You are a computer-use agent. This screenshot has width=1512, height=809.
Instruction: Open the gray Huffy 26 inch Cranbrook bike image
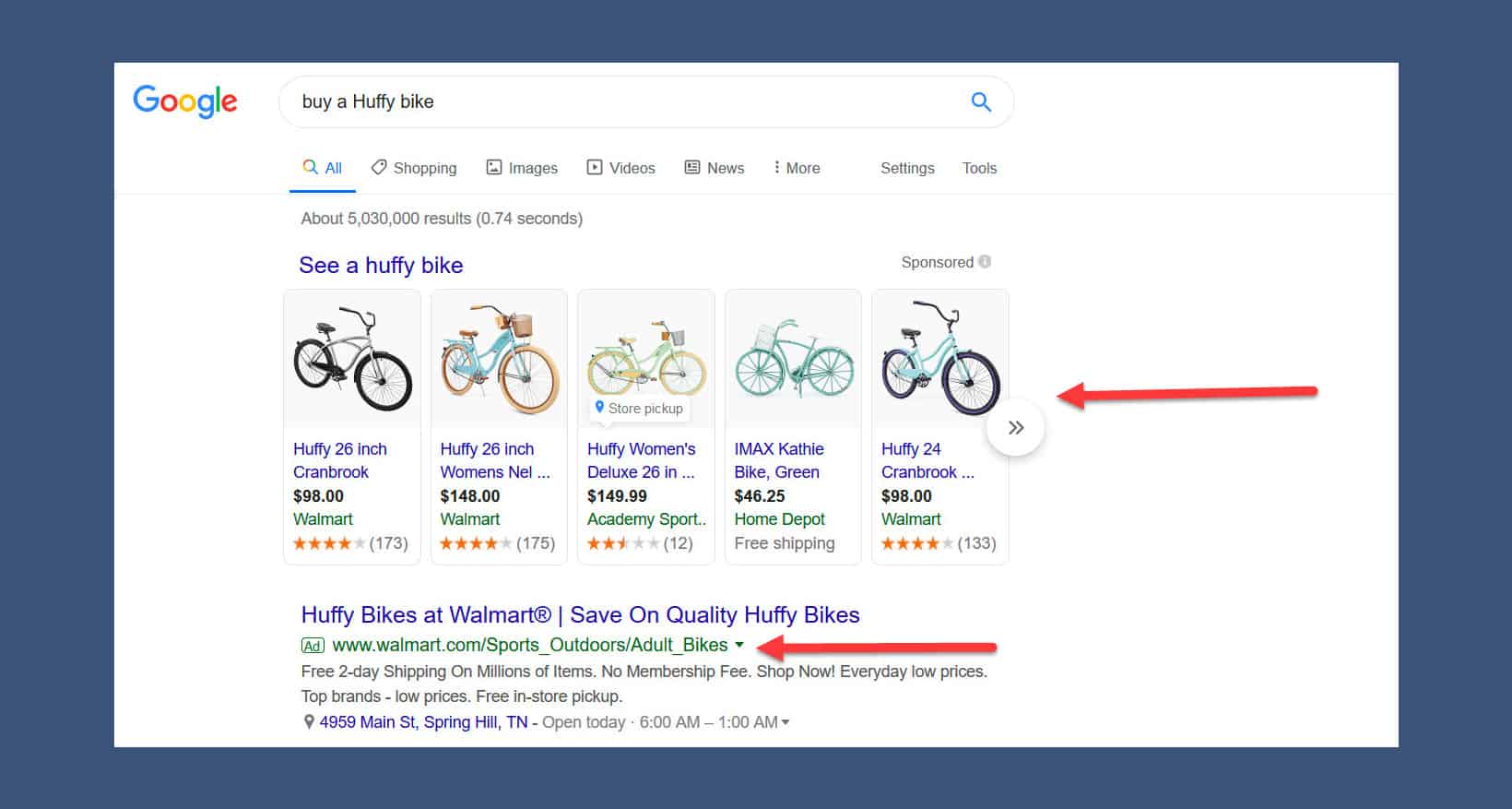(352, 359)
